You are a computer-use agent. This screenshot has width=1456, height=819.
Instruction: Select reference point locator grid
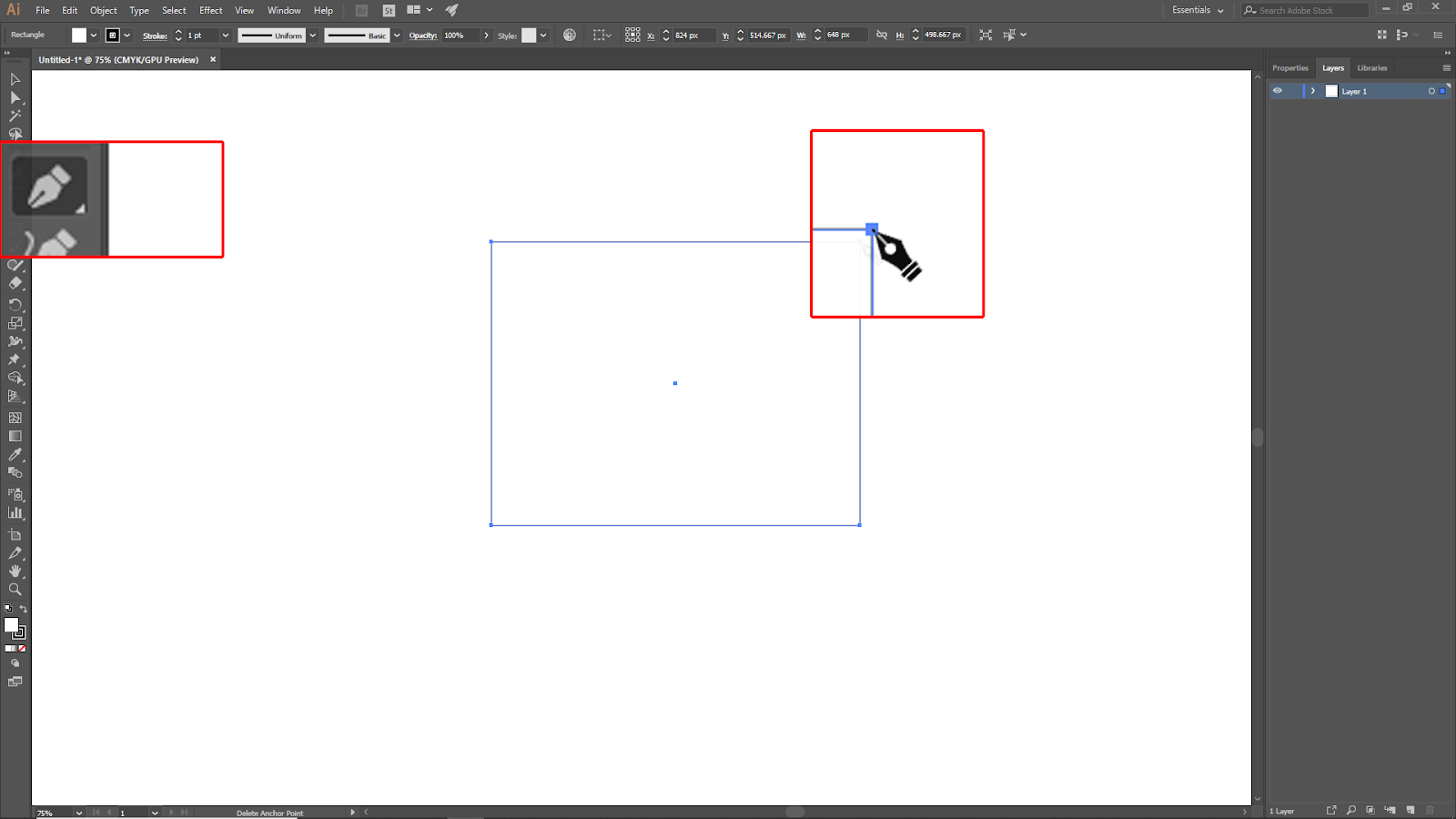point(632,35)
